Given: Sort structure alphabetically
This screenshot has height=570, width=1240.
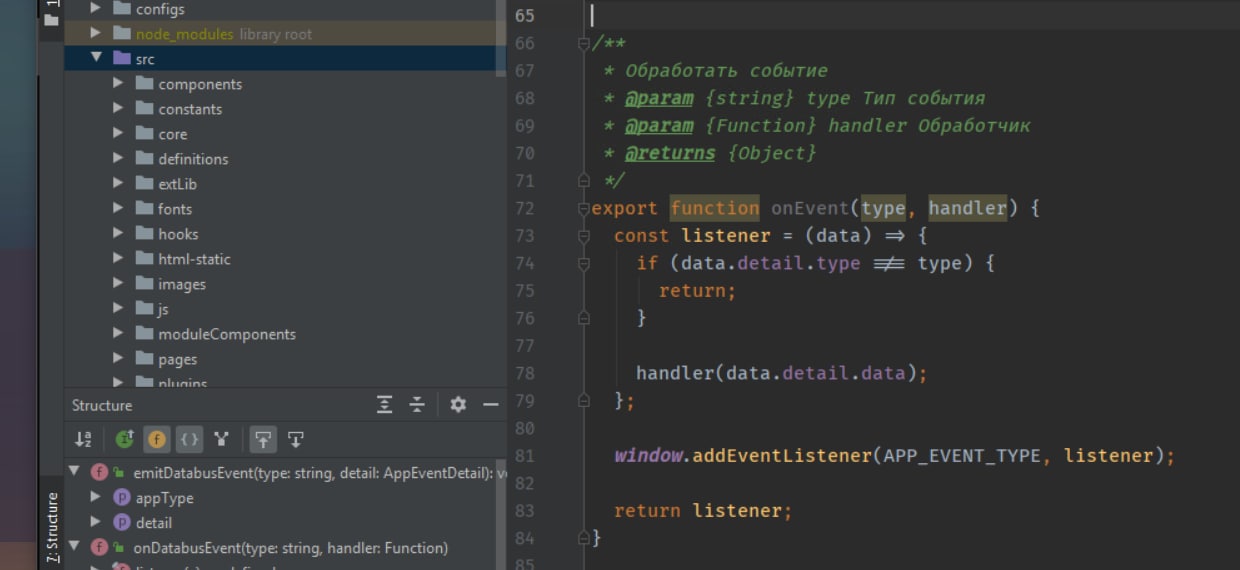Looking at the screenshot, I should [84, 439].
